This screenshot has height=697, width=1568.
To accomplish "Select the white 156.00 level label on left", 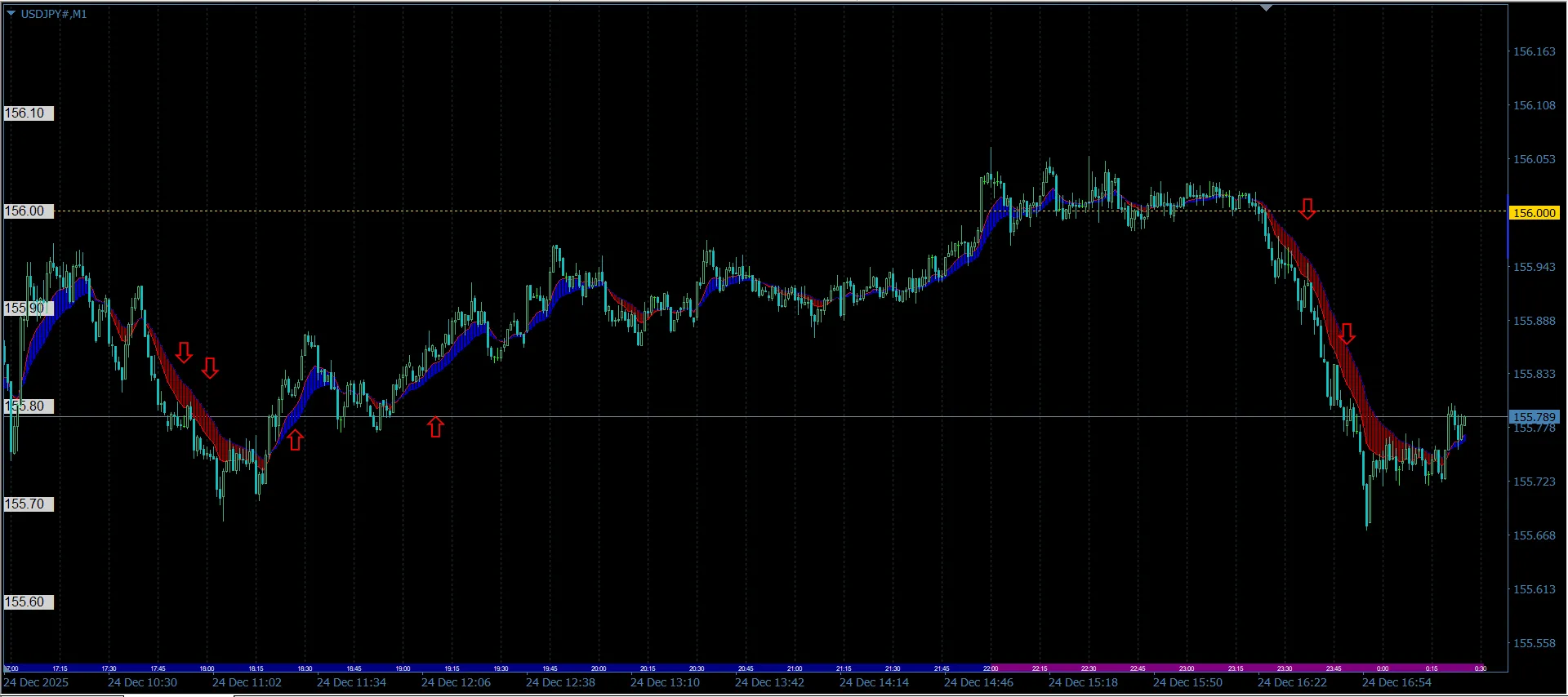I will click(x=28, y=211).
